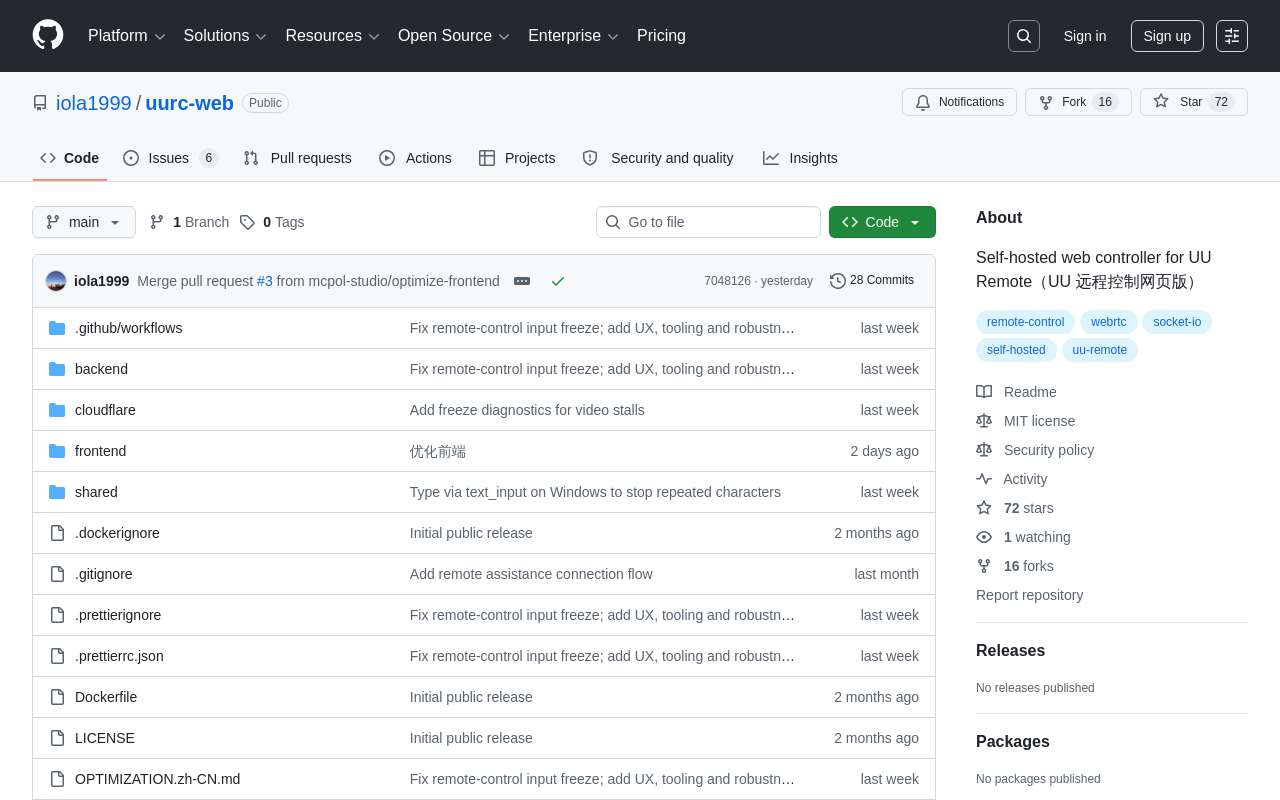Expand the Platform menu in the header

coord(126,36)
